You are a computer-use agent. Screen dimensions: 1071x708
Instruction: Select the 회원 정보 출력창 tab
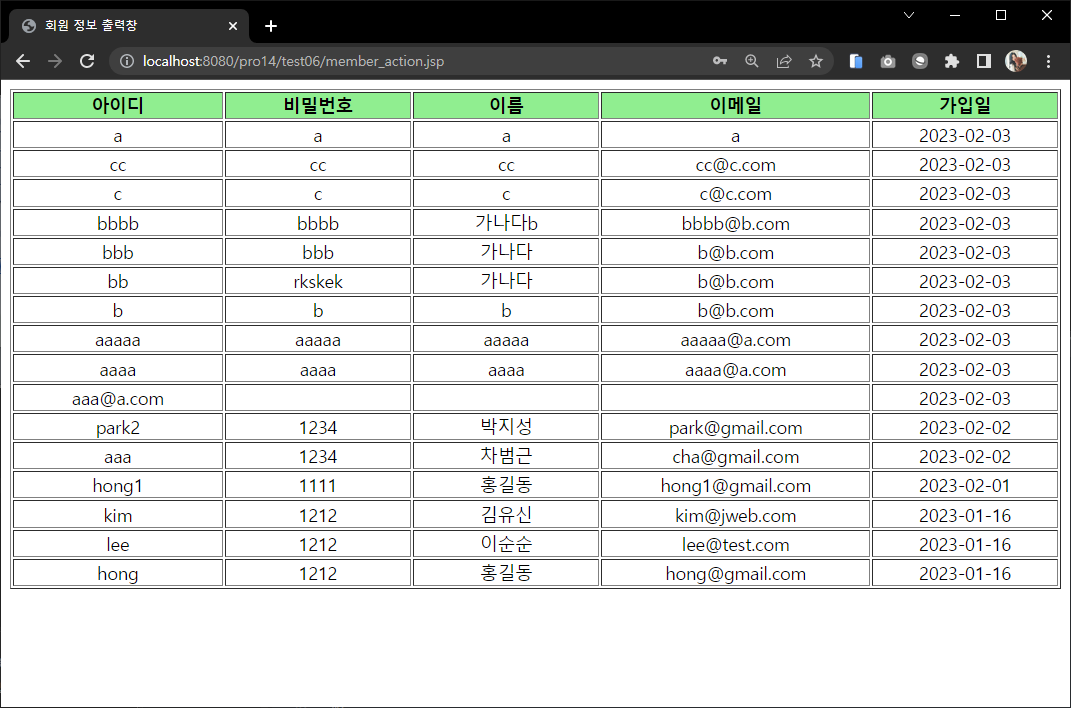point(129,26)
